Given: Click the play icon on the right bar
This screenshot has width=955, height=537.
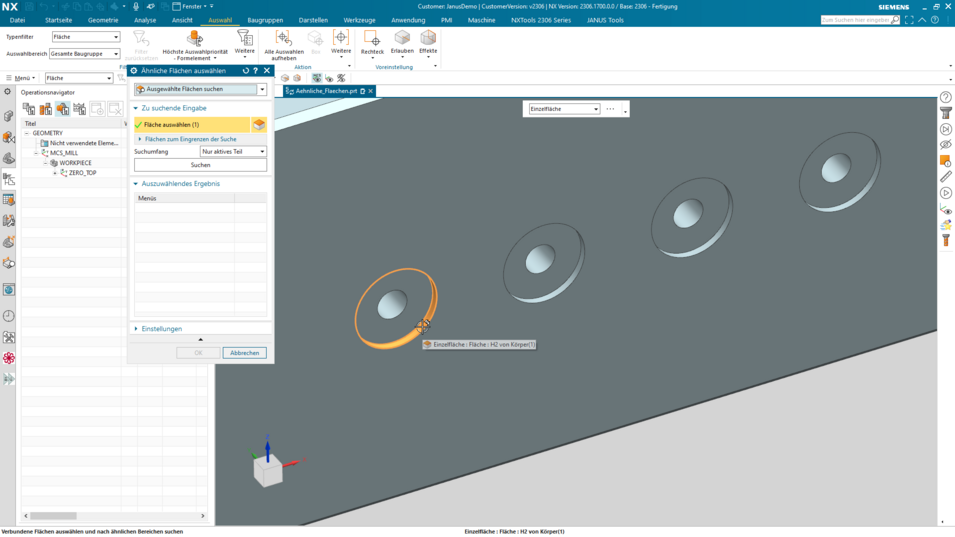Looking at the screenshot, I should pyautogui.click(x=945, y=193).
